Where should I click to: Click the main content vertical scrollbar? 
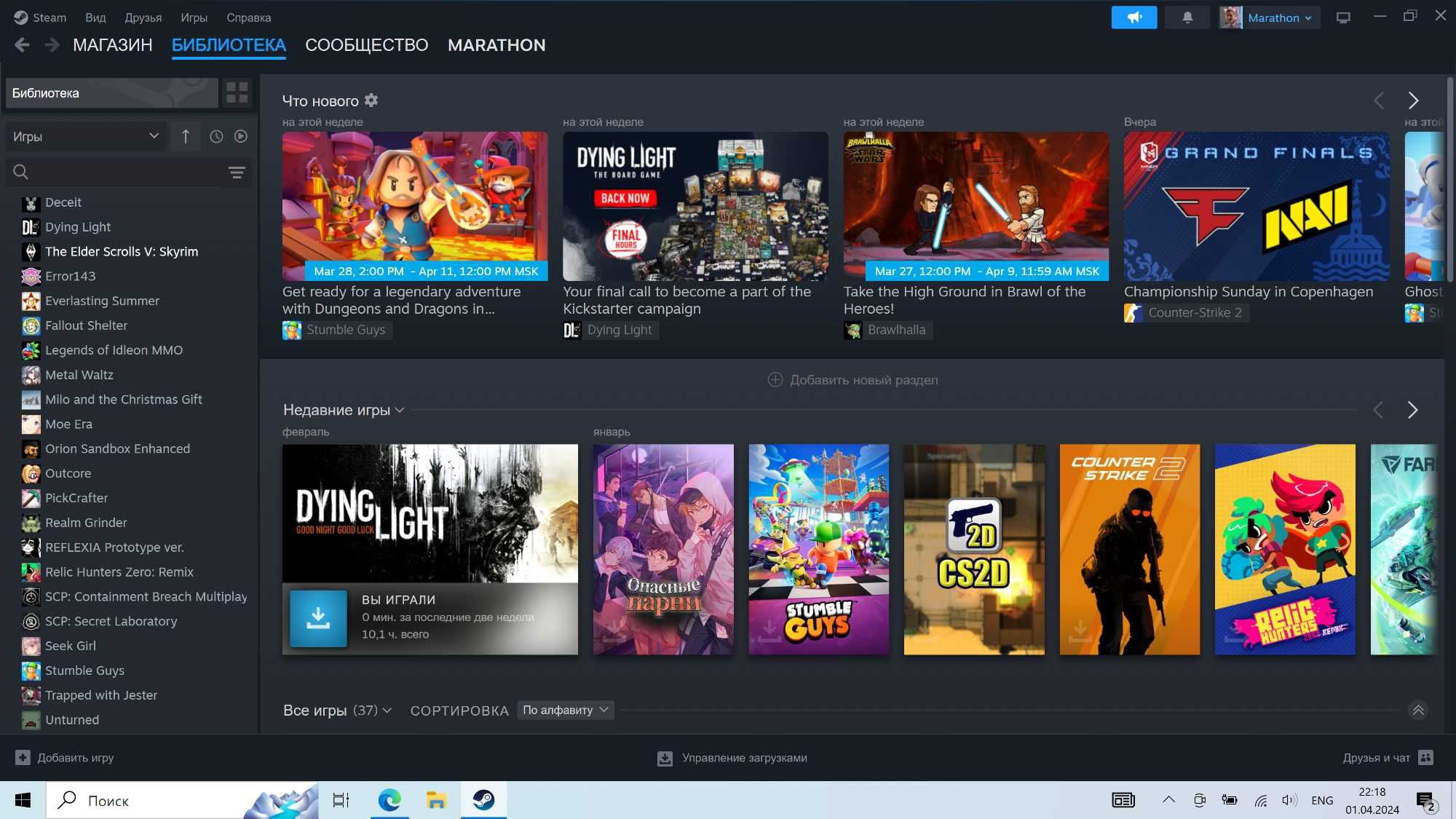tap(1449, 179)
